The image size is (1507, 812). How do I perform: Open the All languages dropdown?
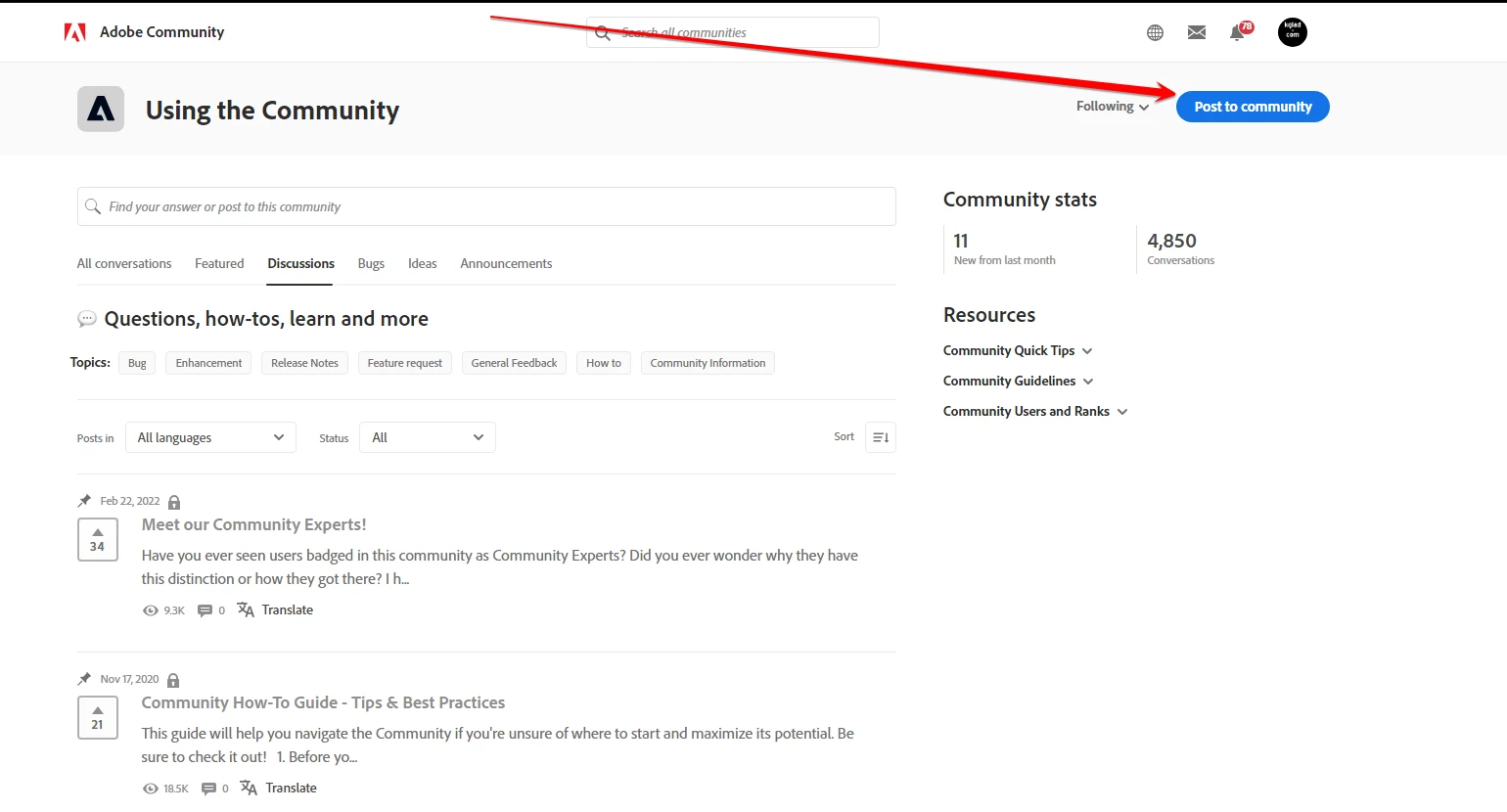click(x=210, y=437)
